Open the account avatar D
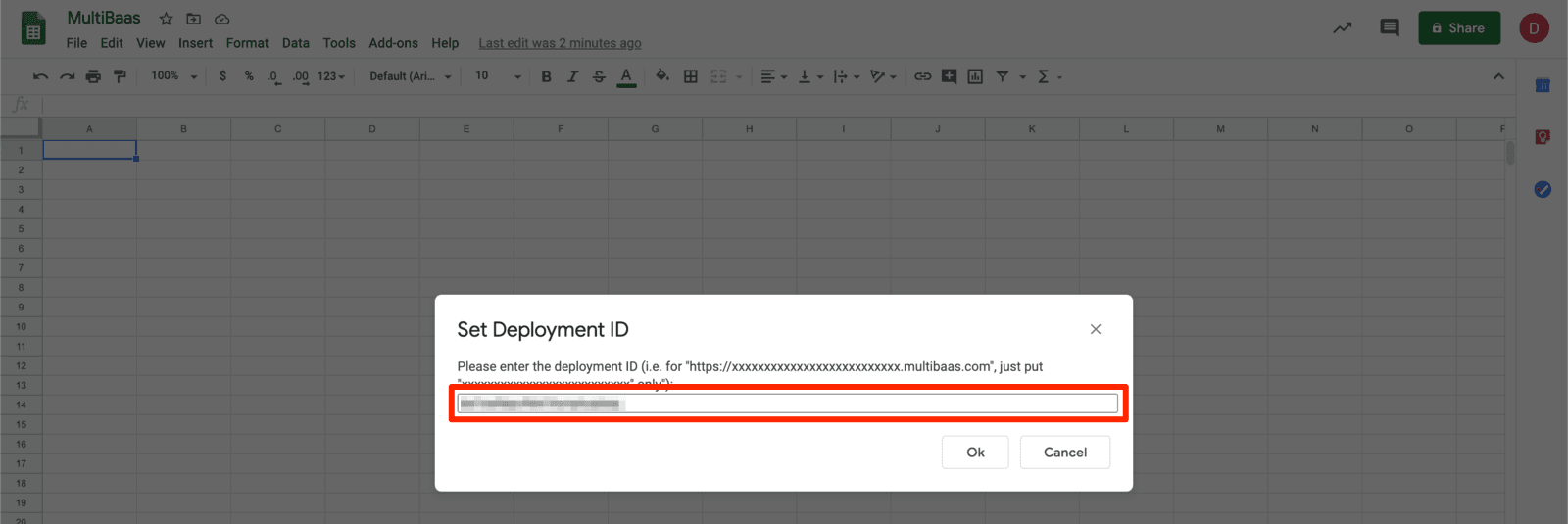The width and height of the screenshot is (1568, 524). [x=1534, y=28]
